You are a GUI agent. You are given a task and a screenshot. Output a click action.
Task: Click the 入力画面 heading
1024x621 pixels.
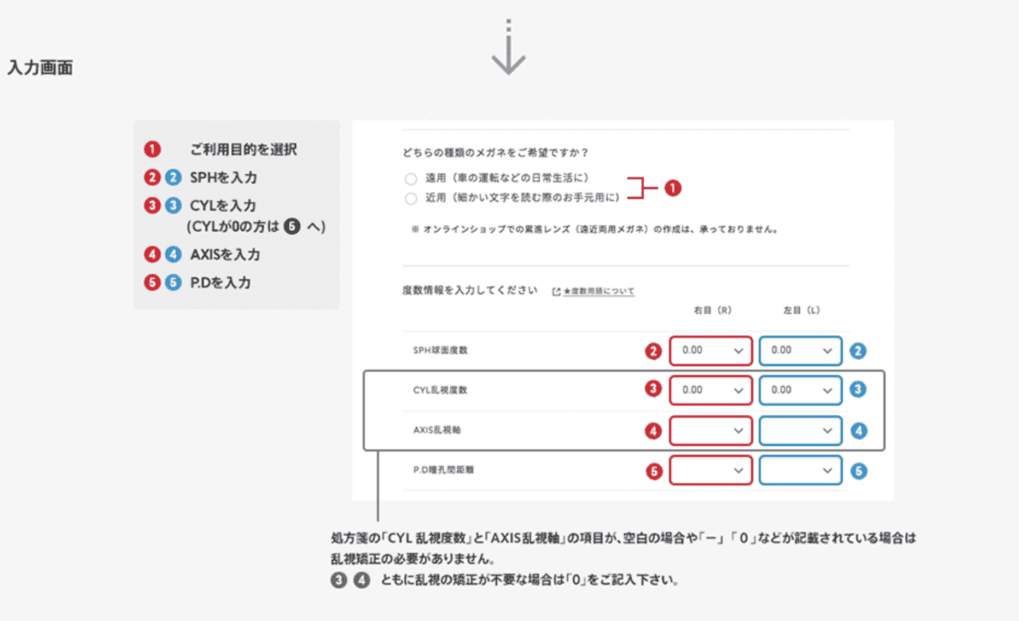pos(40,69)
